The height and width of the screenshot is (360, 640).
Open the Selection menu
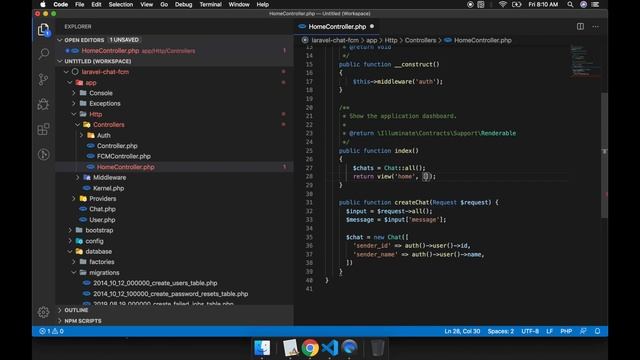(x=121, y=4)
